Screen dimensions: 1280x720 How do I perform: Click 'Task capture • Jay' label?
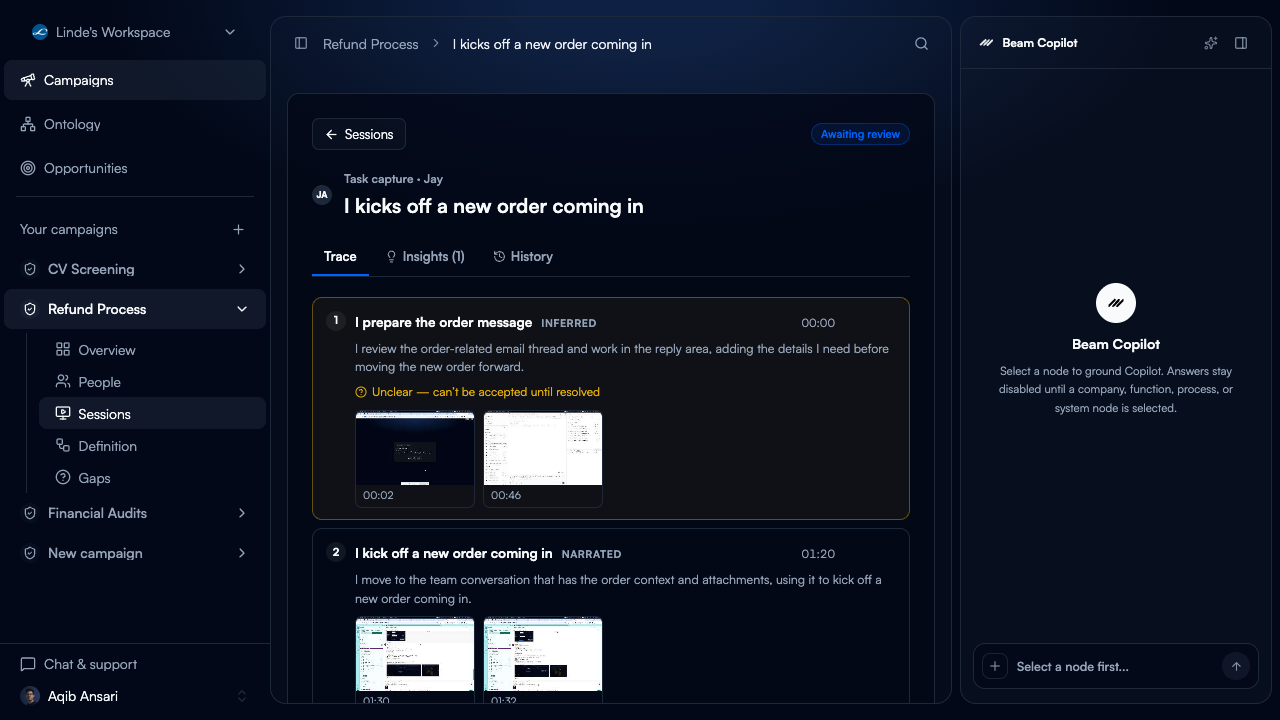point(393,179)
